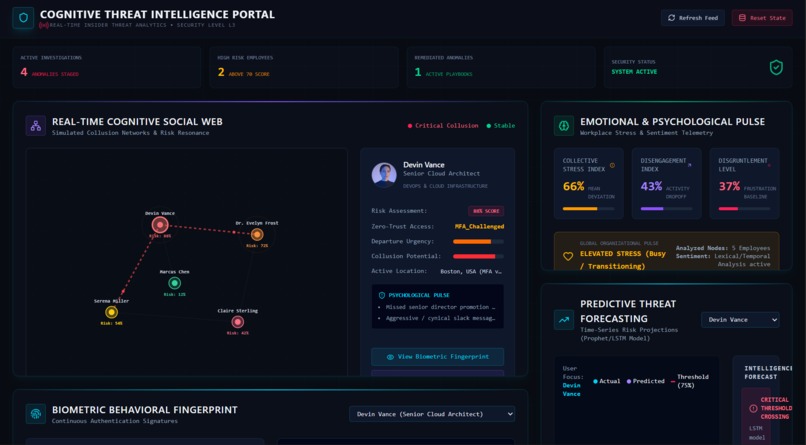This screenshot has height=445, width=806.
Task: Click the User Focus Devin Vance label
Action: point(571,381)
